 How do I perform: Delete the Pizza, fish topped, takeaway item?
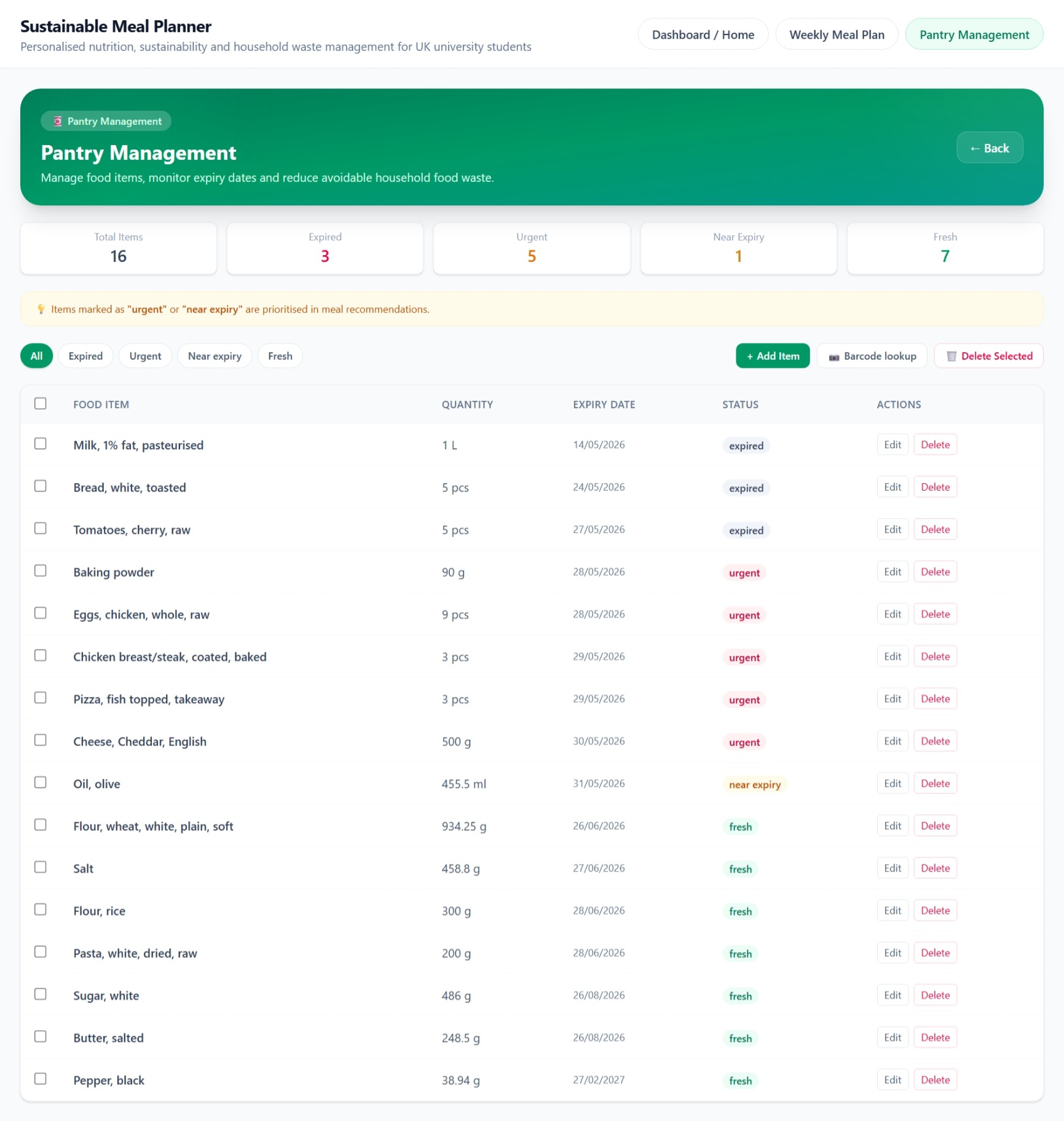click(935, 699)
